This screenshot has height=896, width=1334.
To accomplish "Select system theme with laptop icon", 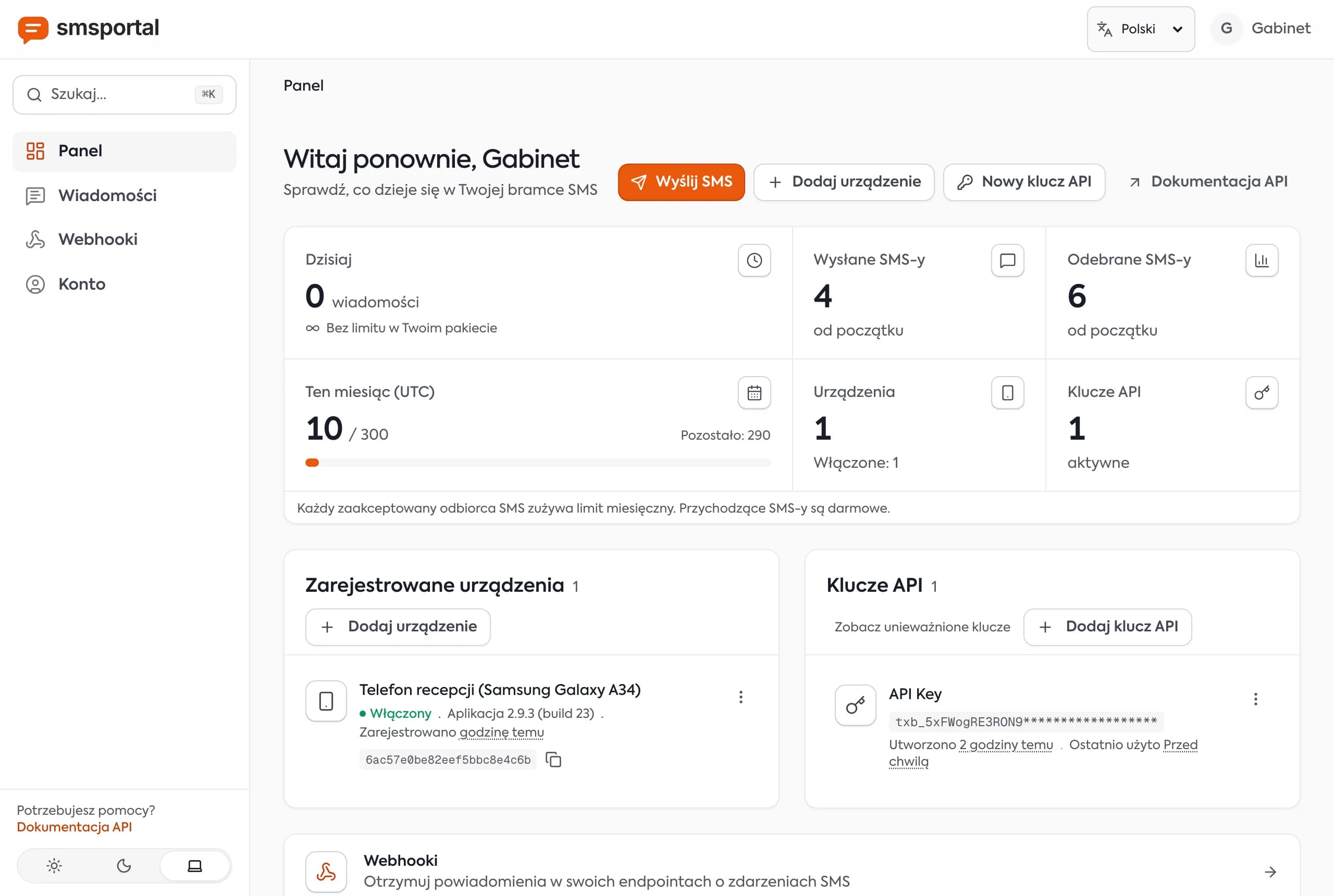I will pyautogui.click(x=195, y=866).
